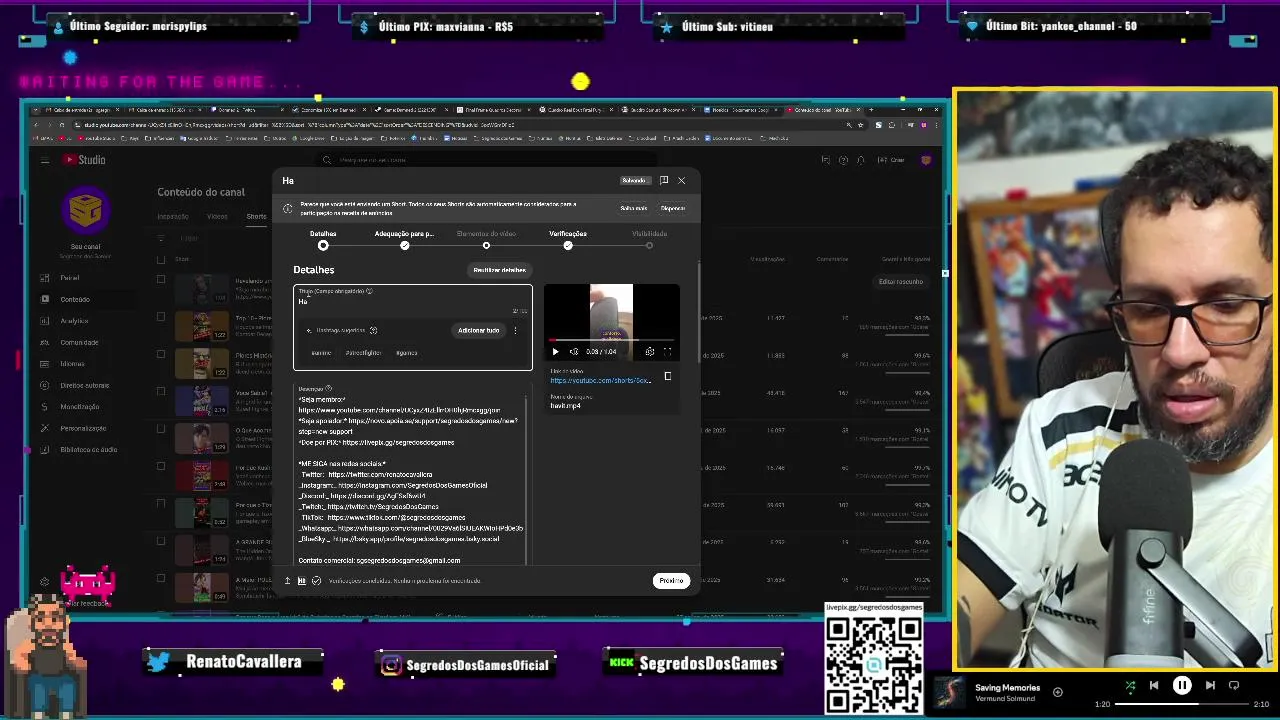The width and height of the screenshot is (1280, 720).
Task: Go to the Detalhes step
Action: click(x=323, y=239)
